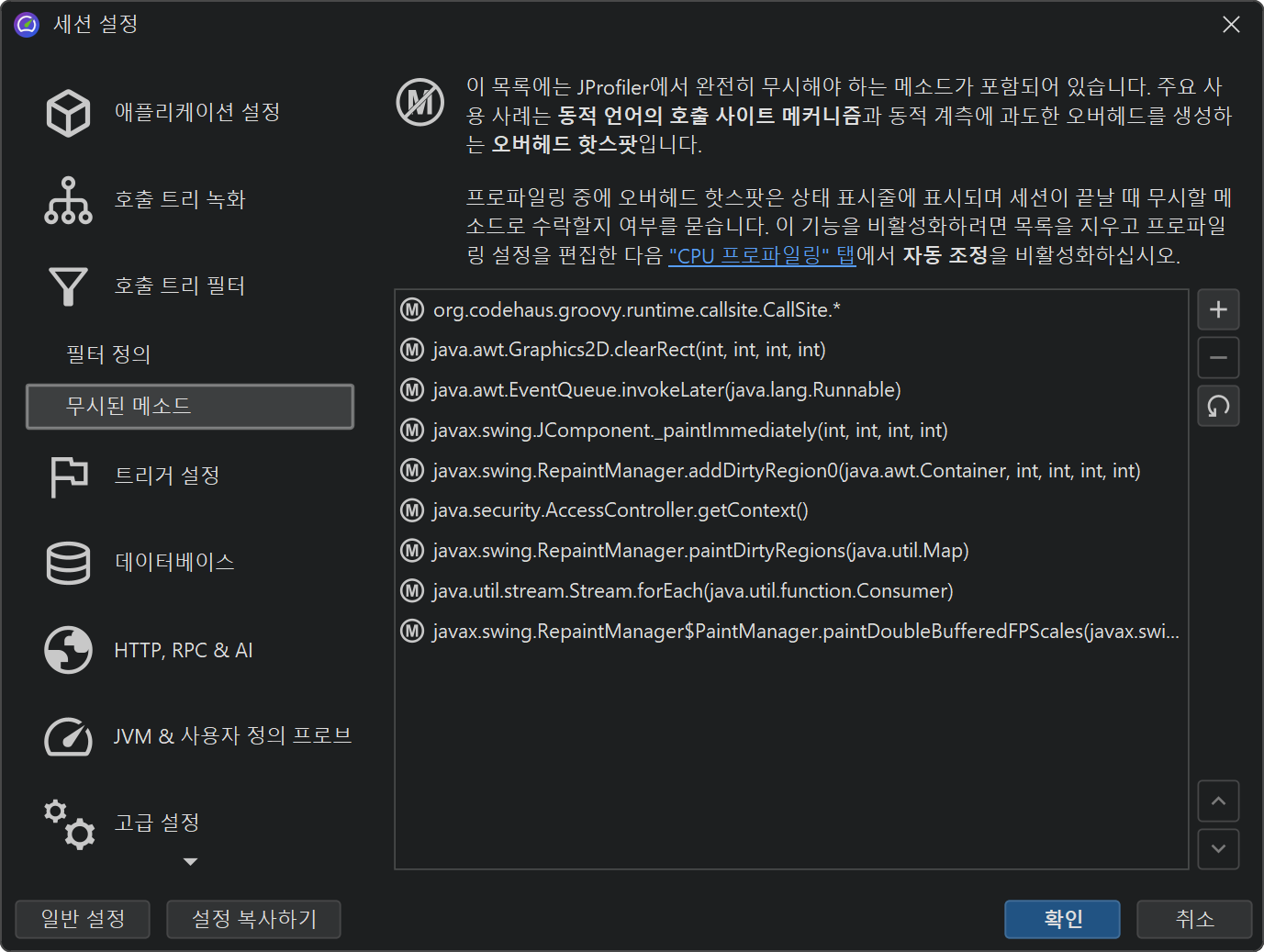Confirm settings with 확인 button
Screen dimensions: 1264x952
point(1062,919)
